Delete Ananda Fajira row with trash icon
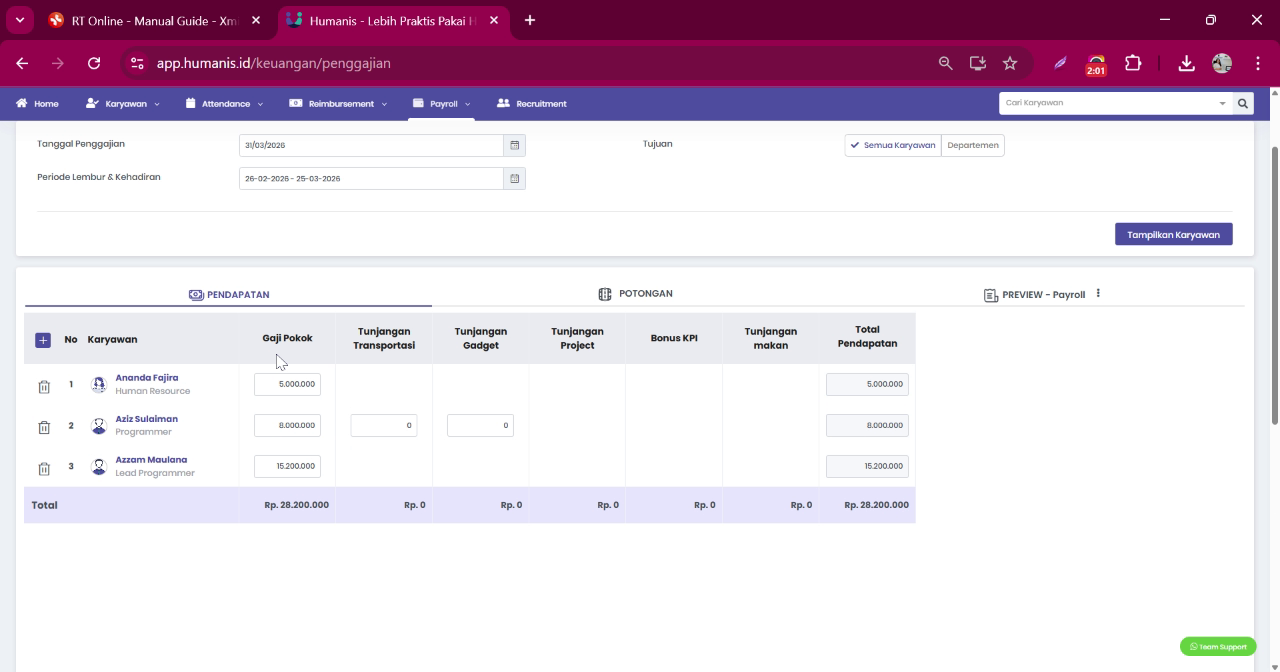 (x=44, y=387)
